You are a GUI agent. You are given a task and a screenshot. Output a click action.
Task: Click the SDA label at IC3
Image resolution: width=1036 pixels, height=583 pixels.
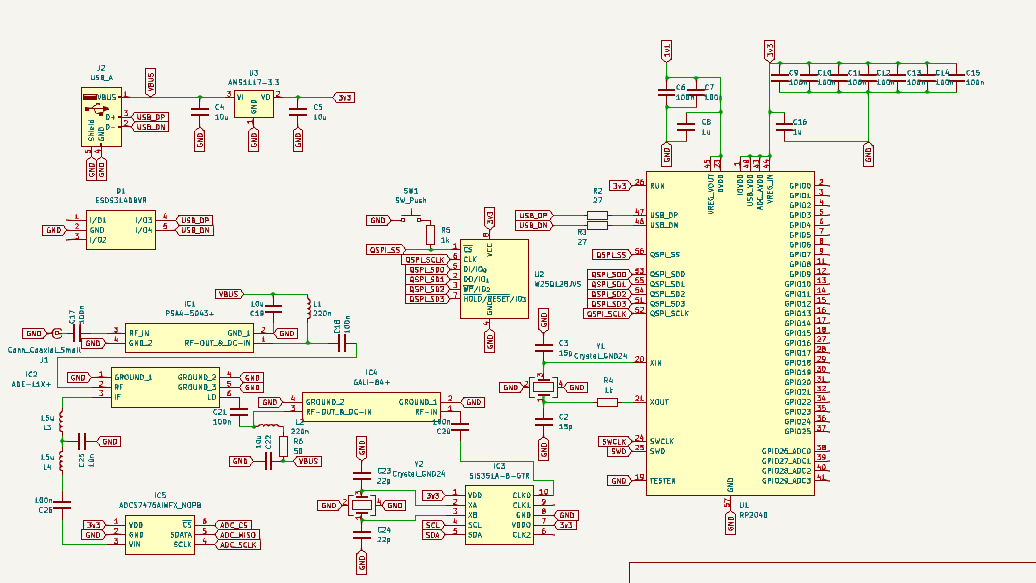coord(433,535)
